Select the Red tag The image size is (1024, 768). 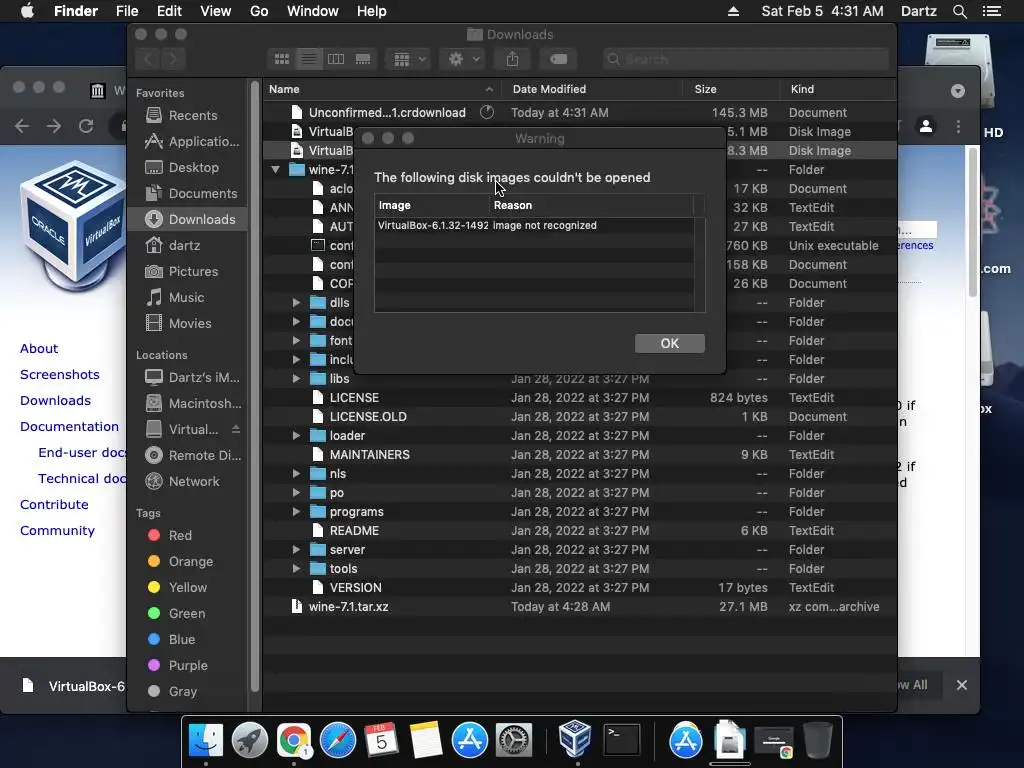click(x=188, y=536)
